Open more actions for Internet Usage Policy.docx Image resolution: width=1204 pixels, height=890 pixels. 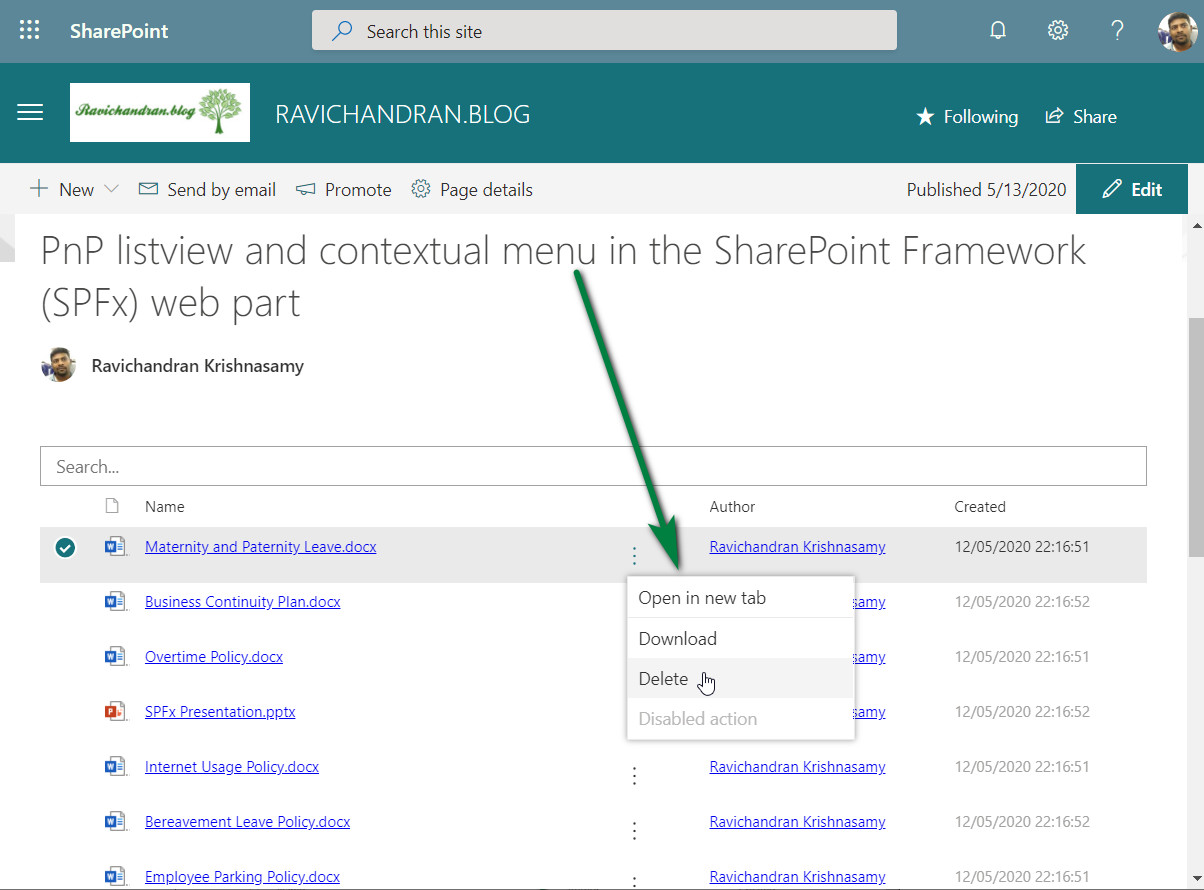click(x=634, y=775)
